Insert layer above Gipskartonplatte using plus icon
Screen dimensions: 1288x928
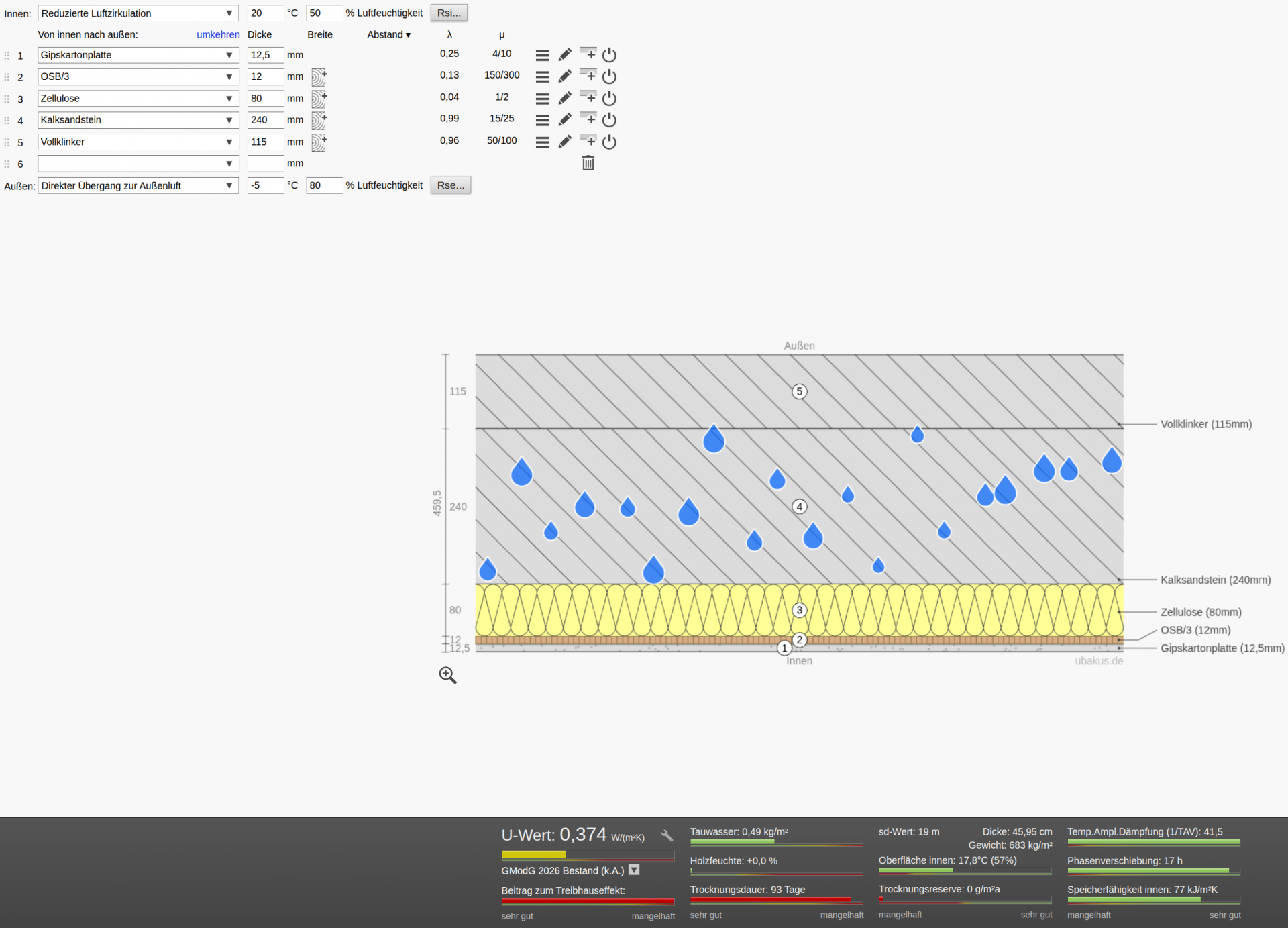pos(588,54)
